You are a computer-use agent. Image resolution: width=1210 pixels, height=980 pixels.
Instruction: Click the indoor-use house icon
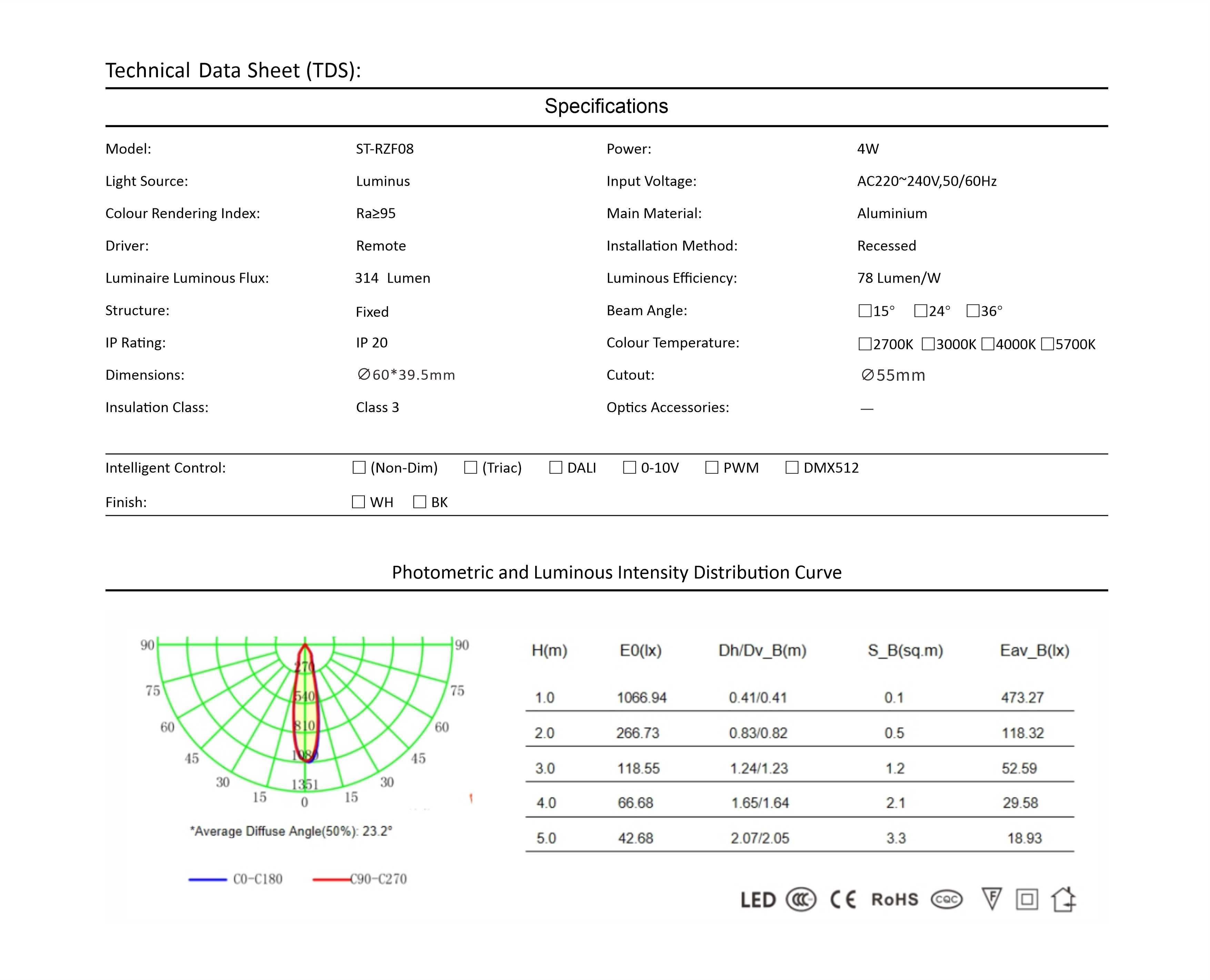1063,899
